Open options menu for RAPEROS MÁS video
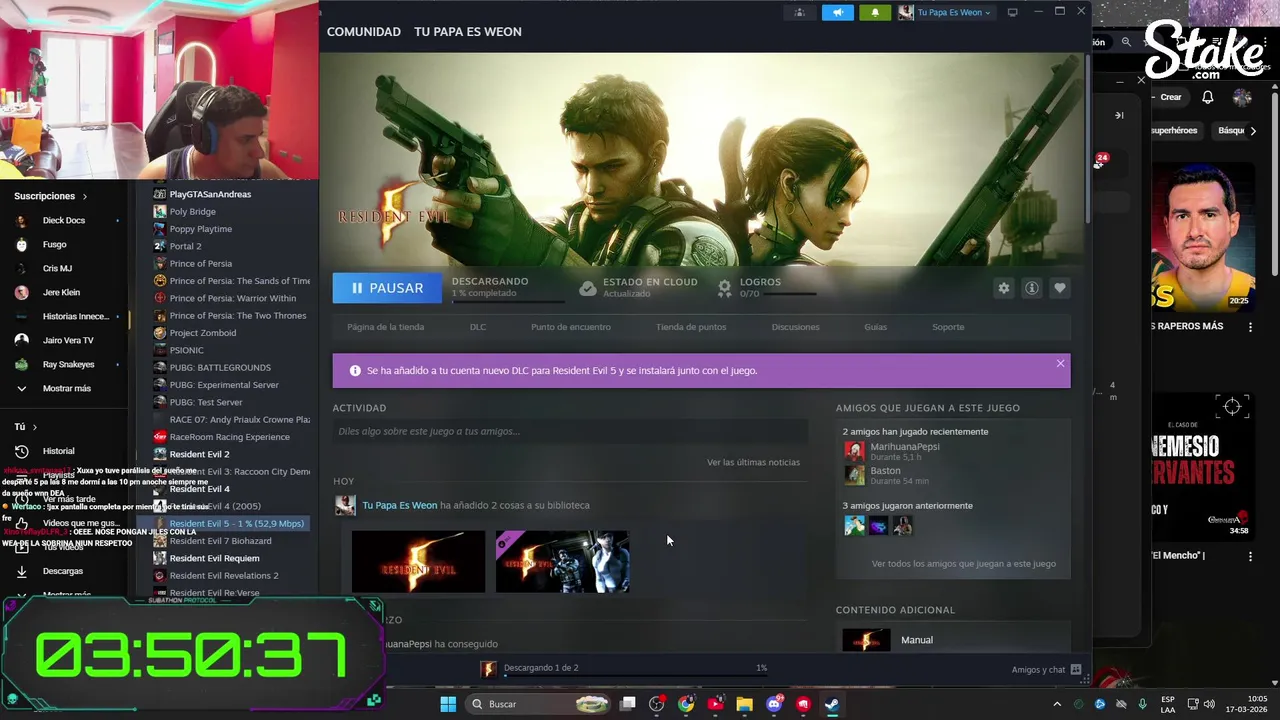1280x720 pixels. pyautogui.click(x=1250, y=327)
